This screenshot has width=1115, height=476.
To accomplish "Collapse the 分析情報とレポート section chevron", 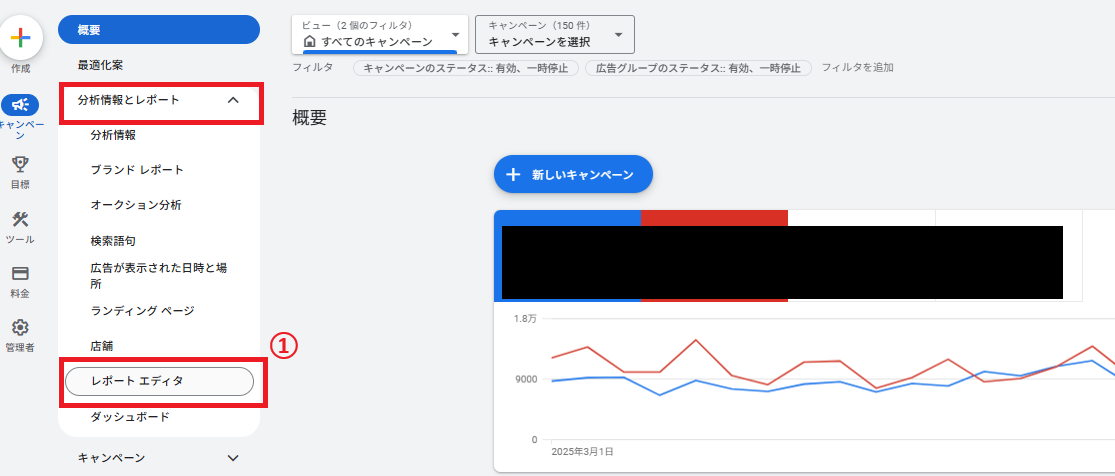I will pyautogui.click(x=233, y=101).
